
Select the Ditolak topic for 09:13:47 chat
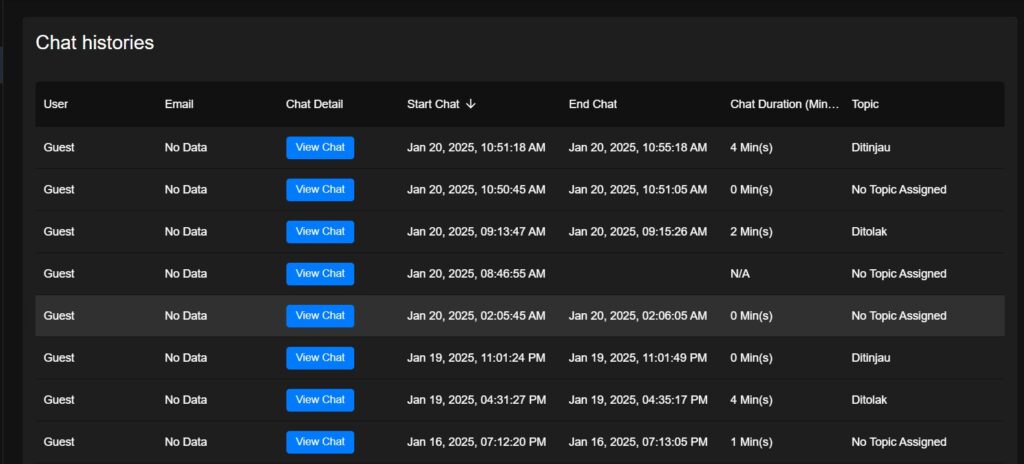[x=869, y=232]
